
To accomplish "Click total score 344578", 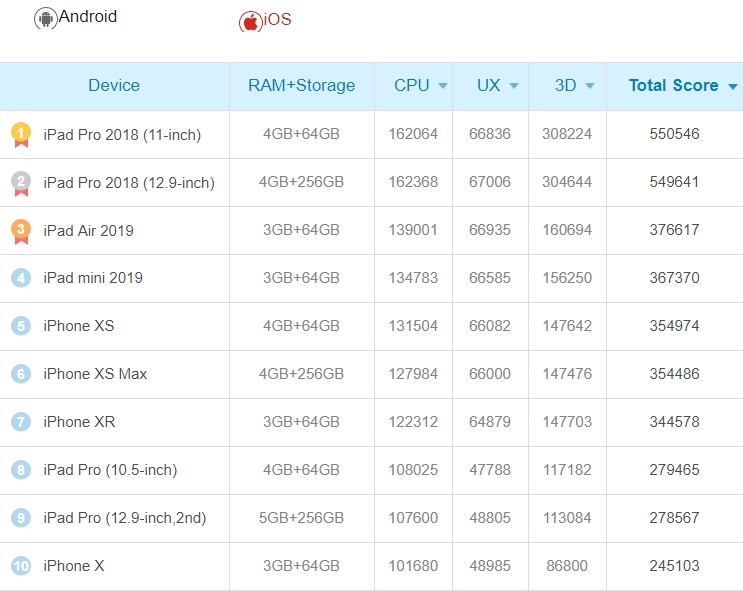I will coord(674,422).
